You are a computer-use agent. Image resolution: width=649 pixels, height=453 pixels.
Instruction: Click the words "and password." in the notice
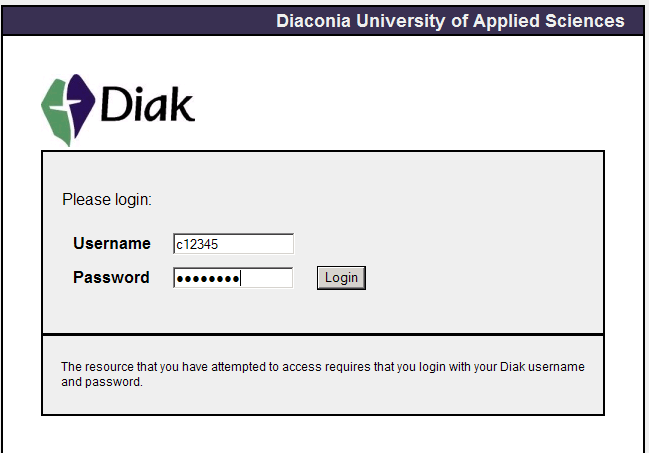click(x=102, y=382)
